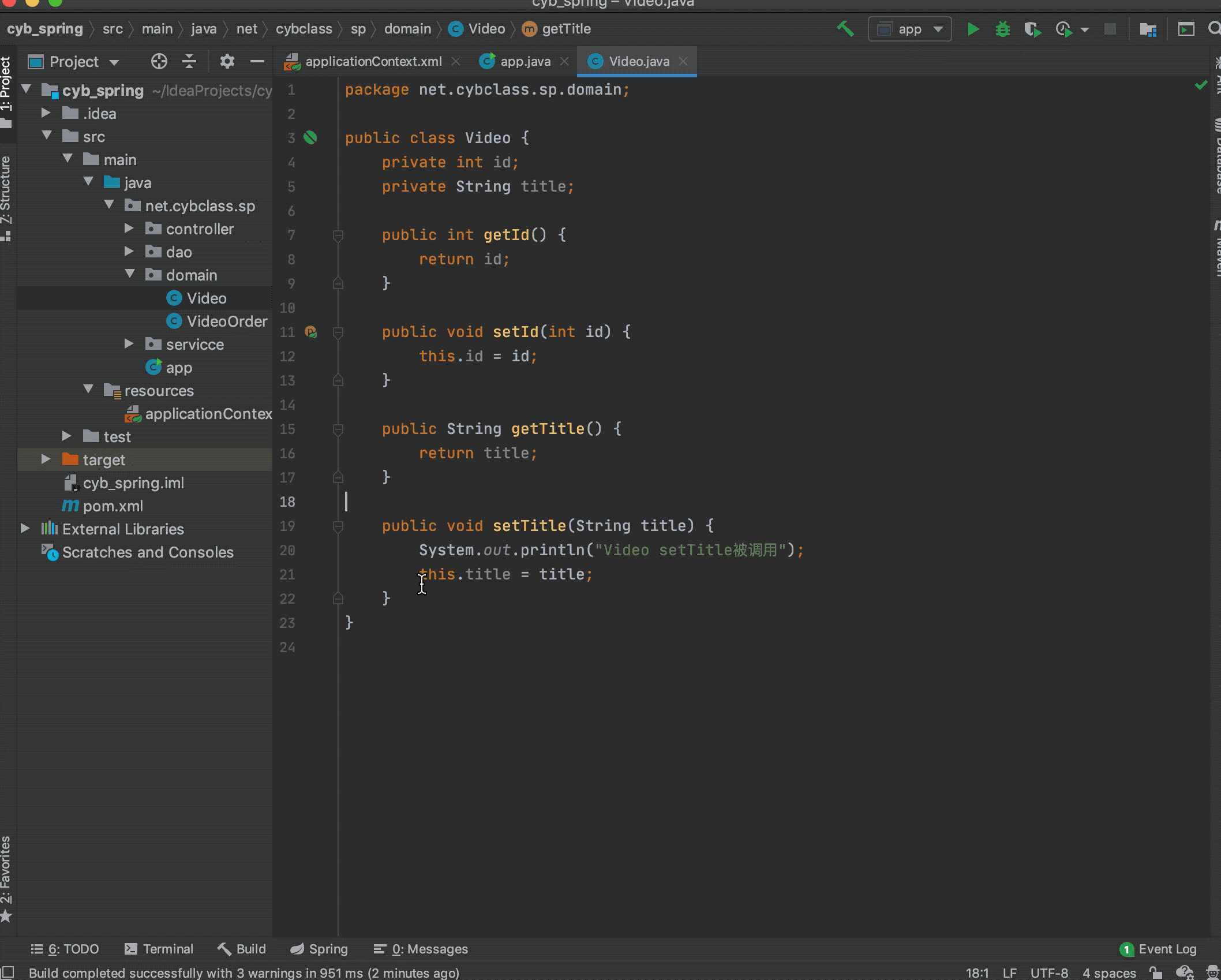Fold the setTitle method at line 19

pyautogui.click(x=338, y=526)
